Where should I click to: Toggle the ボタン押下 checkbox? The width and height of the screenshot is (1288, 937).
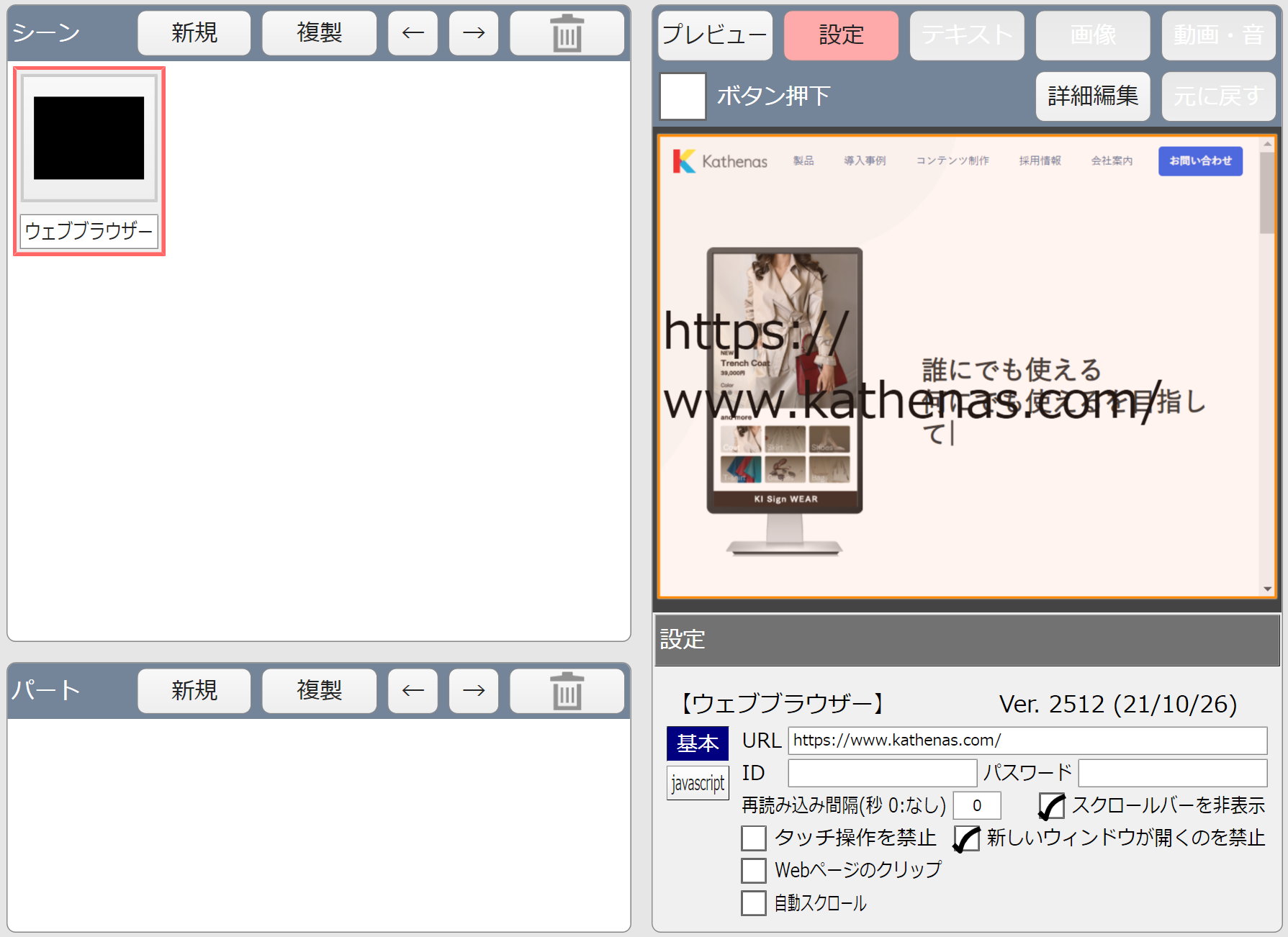(x=683, y=96)
